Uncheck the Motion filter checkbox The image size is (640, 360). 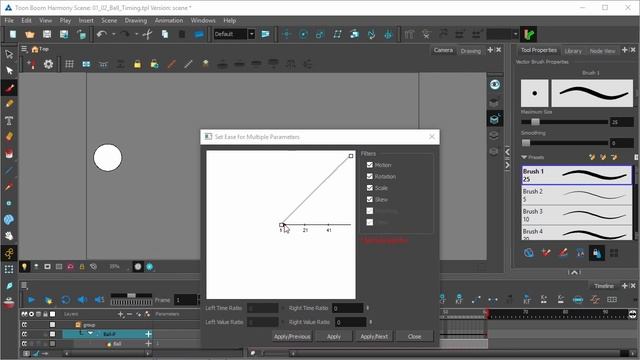(x=370, y=165)
